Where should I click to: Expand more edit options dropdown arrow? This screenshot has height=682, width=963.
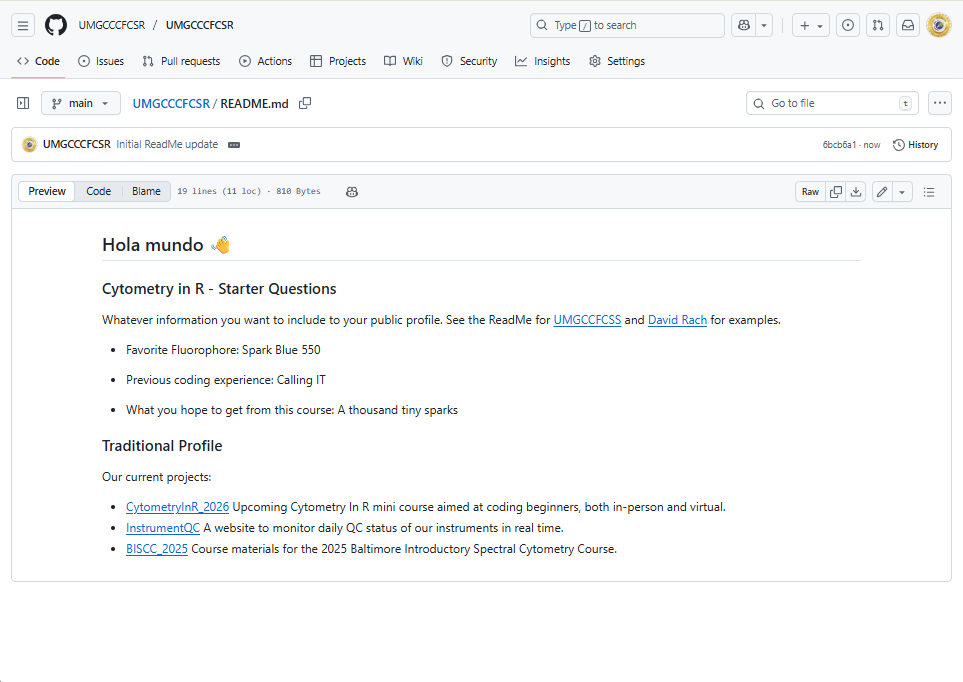pos(902,191)
